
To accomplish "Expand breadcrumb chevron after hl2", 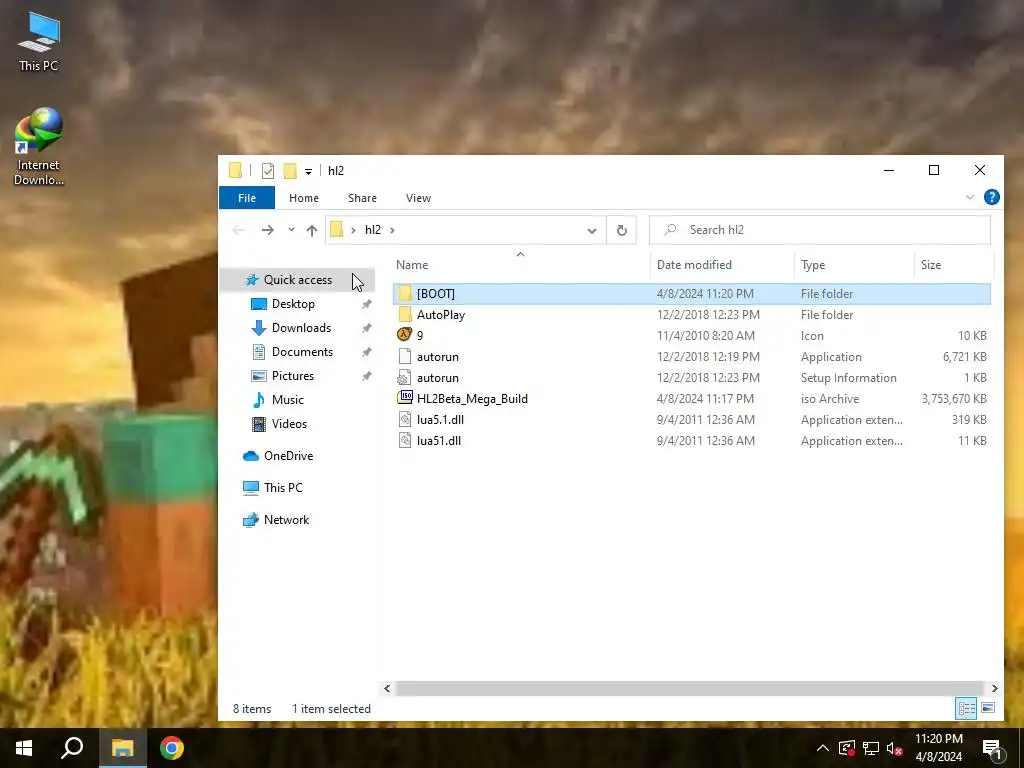I will pyautogui.click(x=392, y=230).
